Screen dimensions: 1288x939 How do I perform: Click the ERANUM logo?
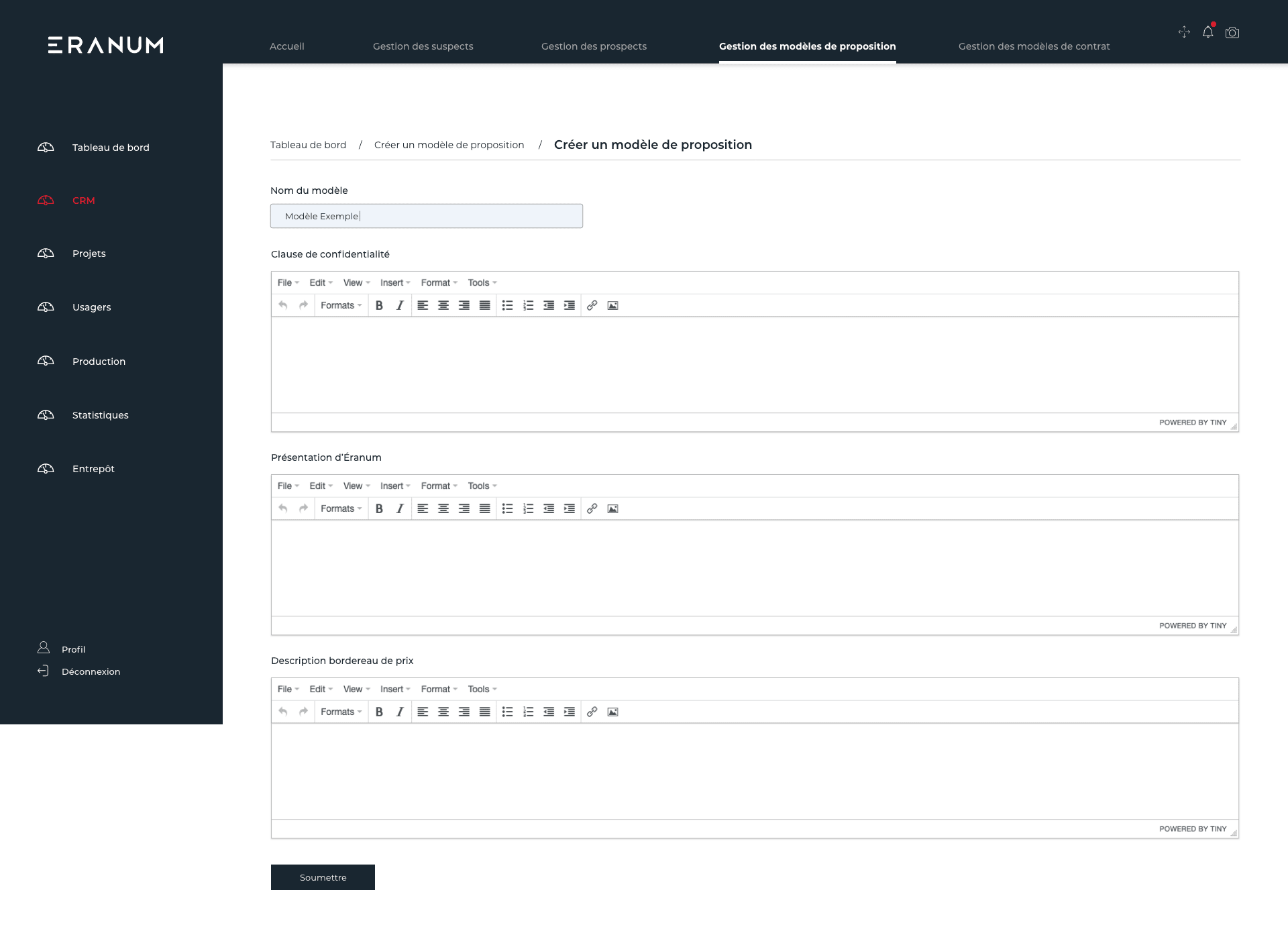point(106,45)
